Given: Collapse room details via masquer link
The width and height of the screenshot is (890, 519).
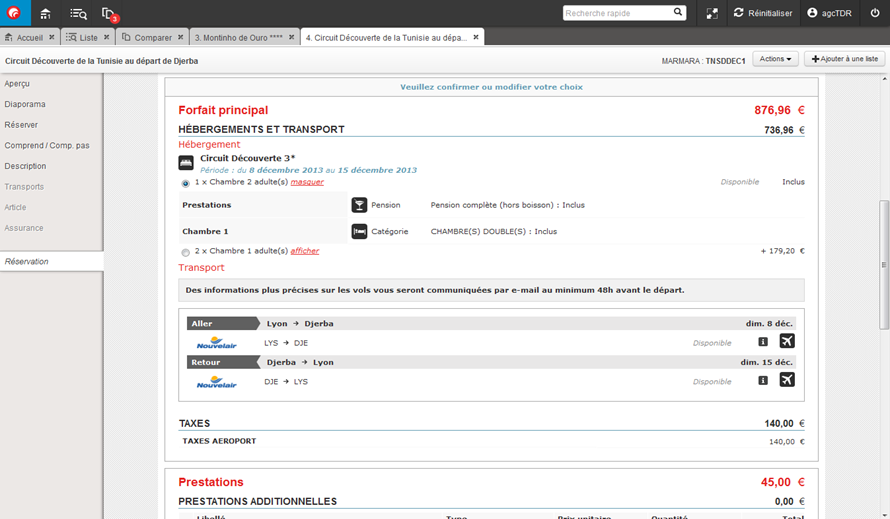Looking at the screenshot, I should pos(307,182).
